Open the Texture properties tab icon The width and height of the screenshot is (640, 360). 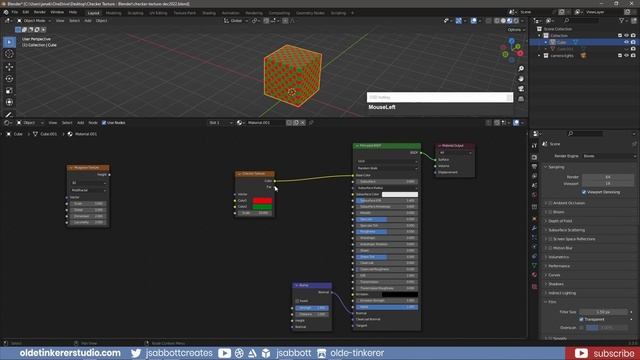coord(534,287)
